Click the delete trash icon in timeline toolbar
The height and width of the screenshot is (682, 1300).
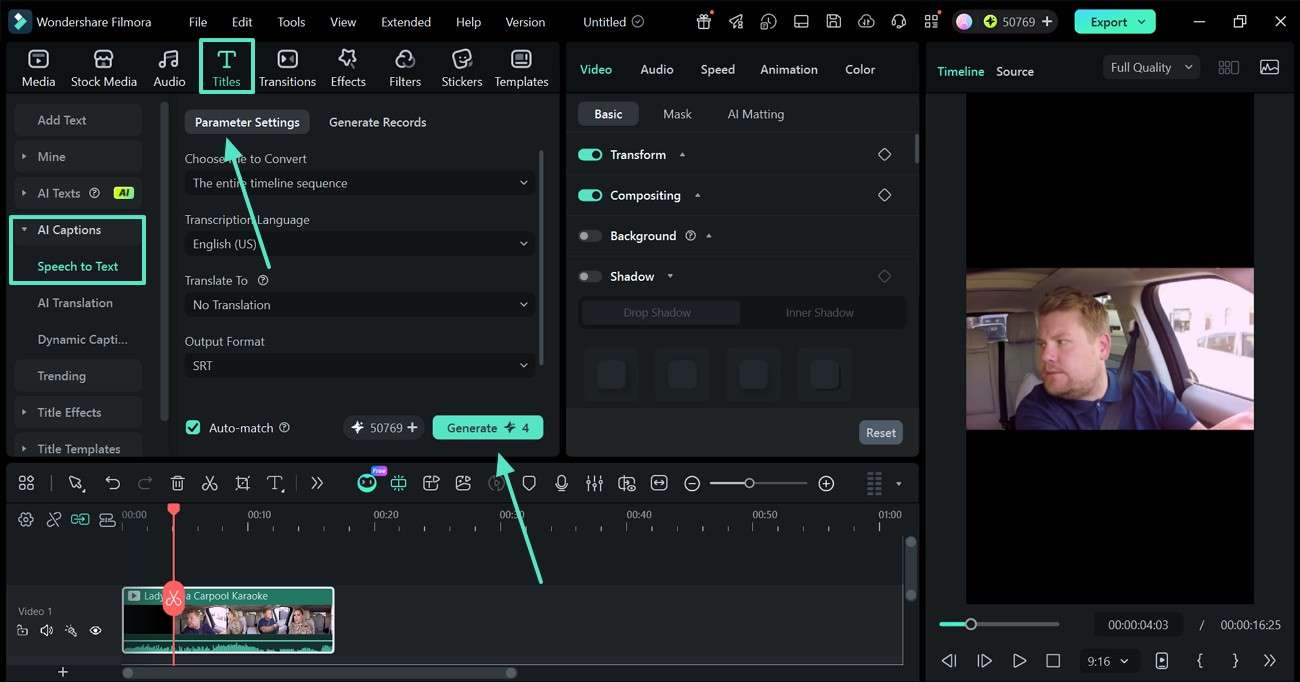[177, 483]
